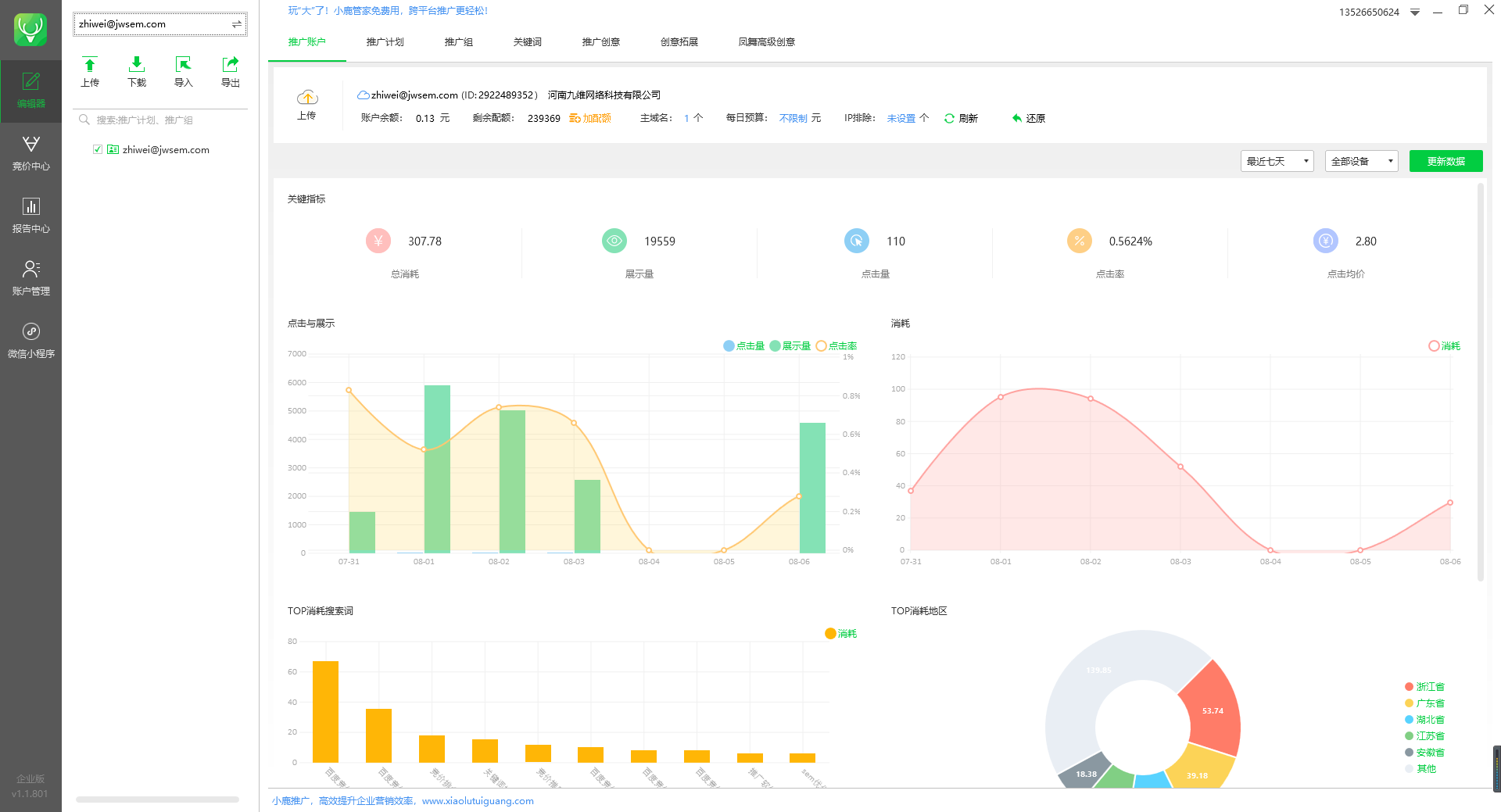
Task: Switch to the 关键词 tab
Action: pos(527,42)
